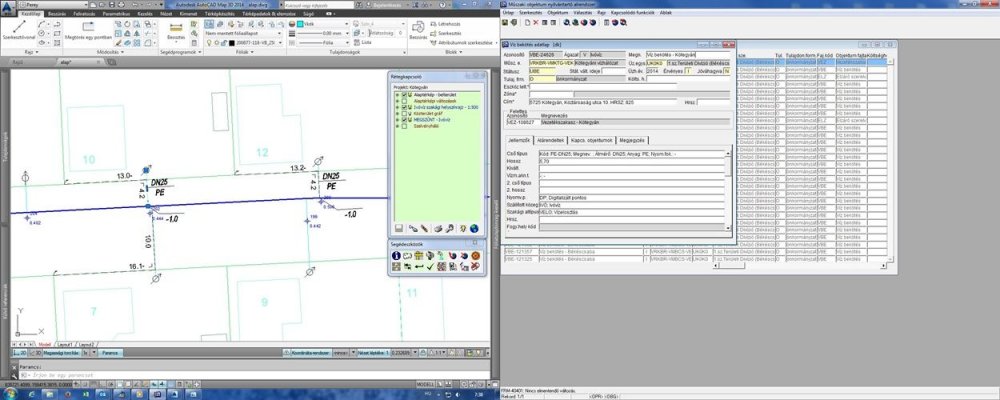Screen dimensions: 1000x400
Task: Click the globe icon in Rétegkapcsoló panel
Action: [x=473, y=228]
